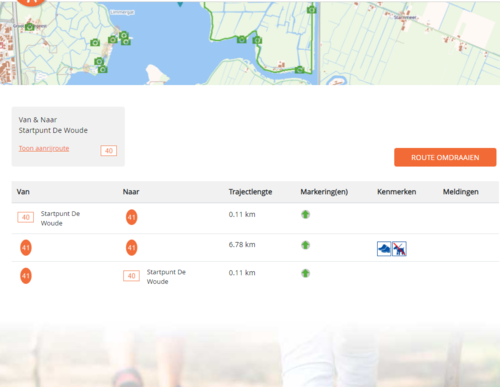500x387 pixels.
Task: Select the no-dogs-allowed icon under Kenmerken
Action: click(x=399, y=249)
